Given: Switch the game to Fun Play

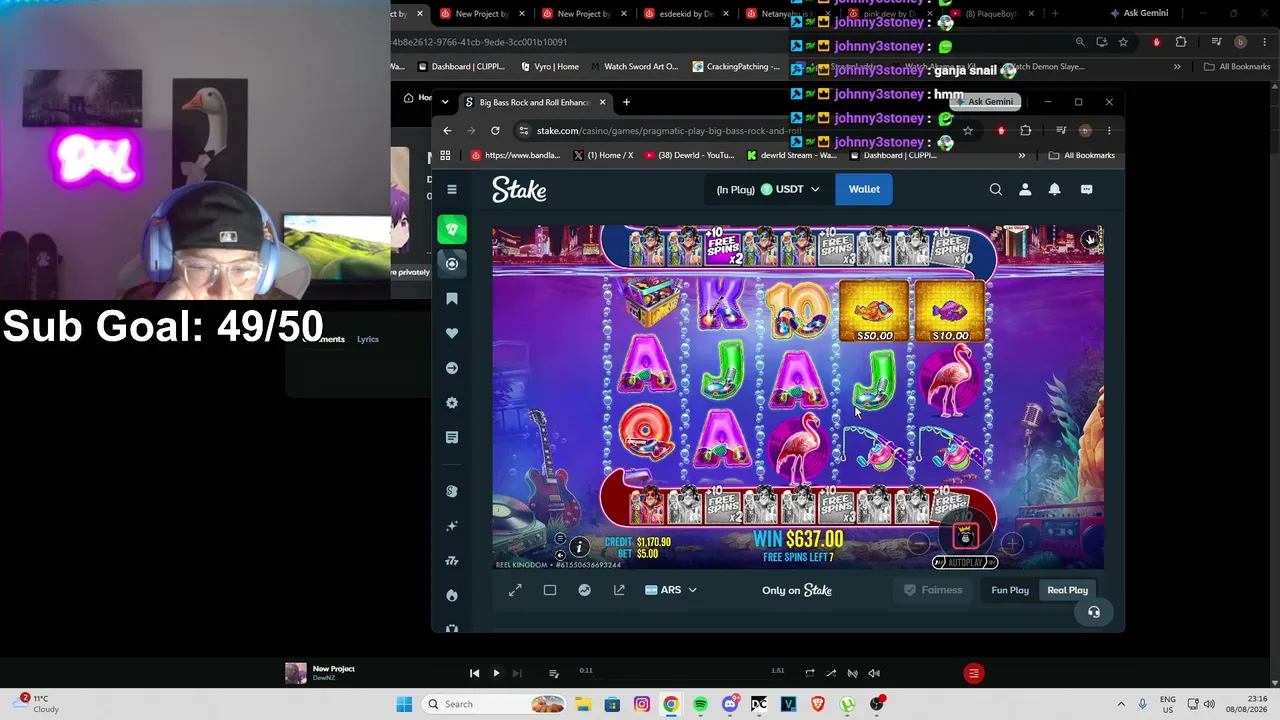Looking at the screenshot, I should pyautogui.click(x=1010, y=590).
